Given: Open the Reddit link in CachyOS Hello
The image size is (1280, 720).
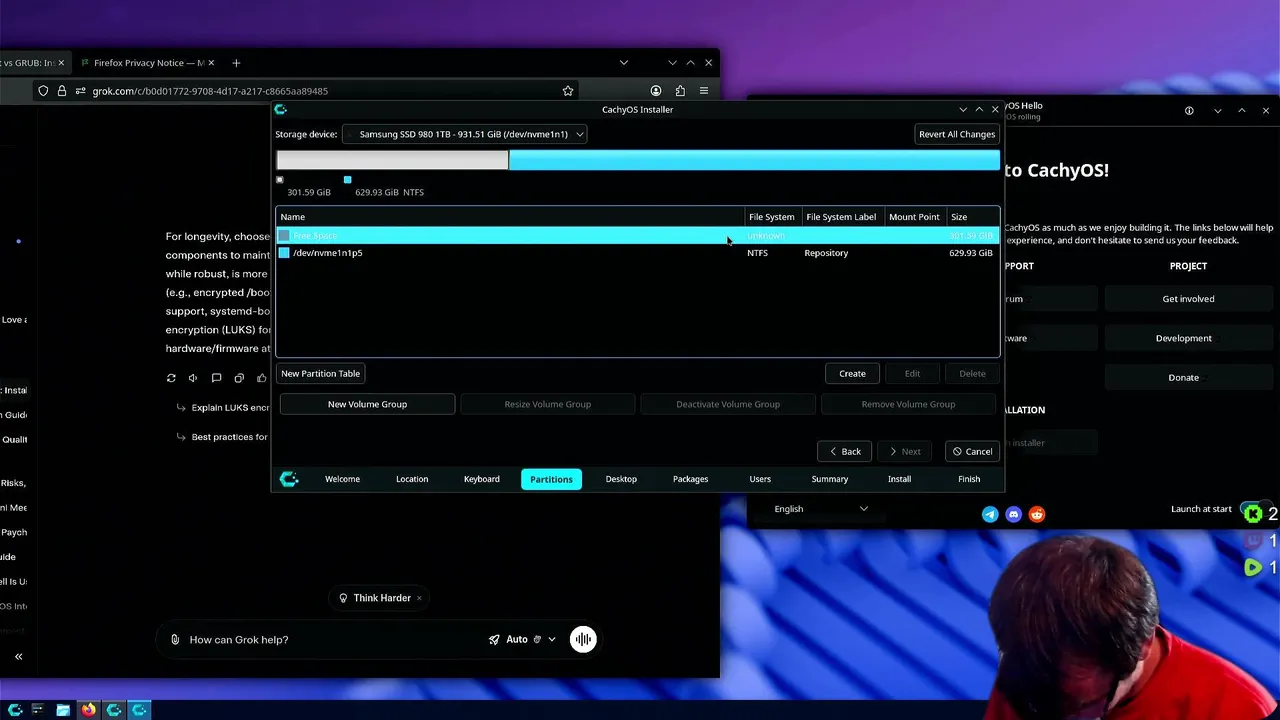Looking at the screenshot, I should click(x=1037, y=514).
